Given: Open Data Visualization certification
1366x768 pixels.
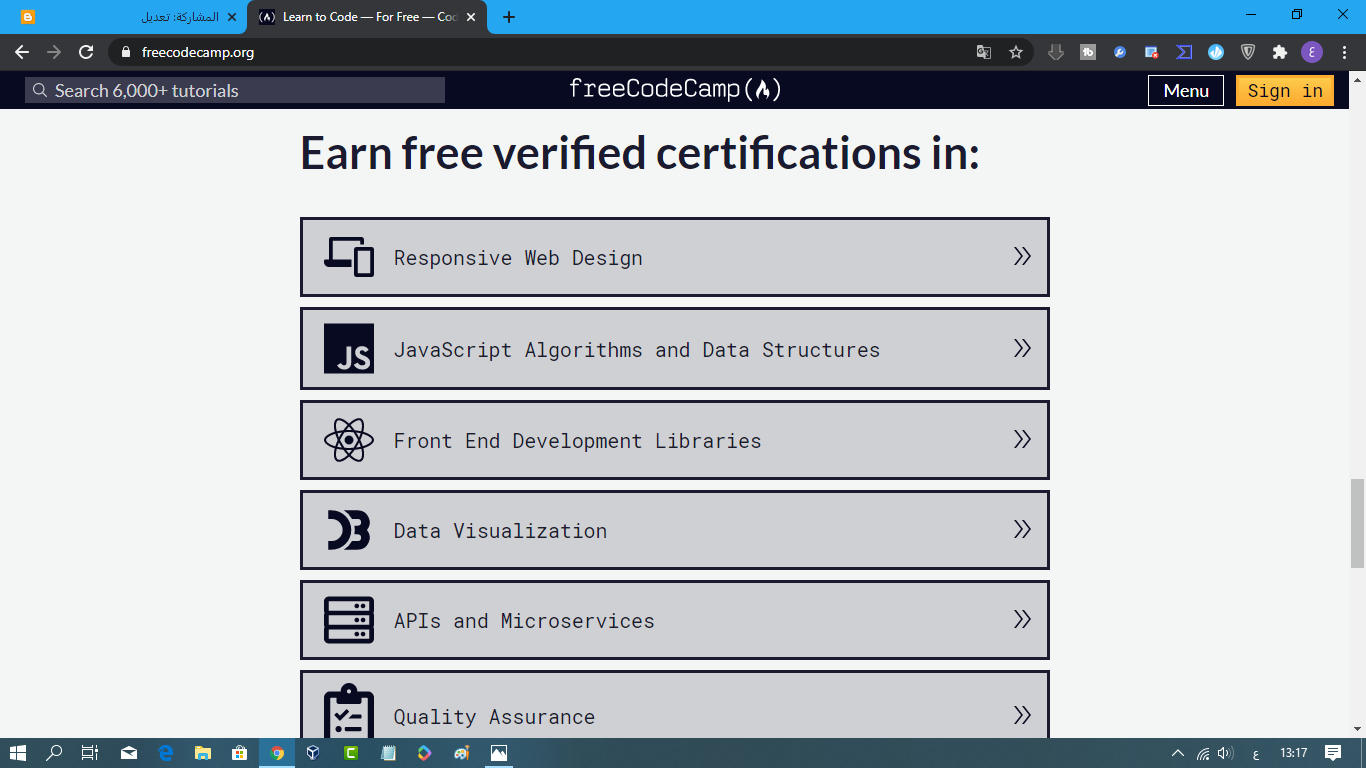Looking at the screenshot, I should click(675, 530).
